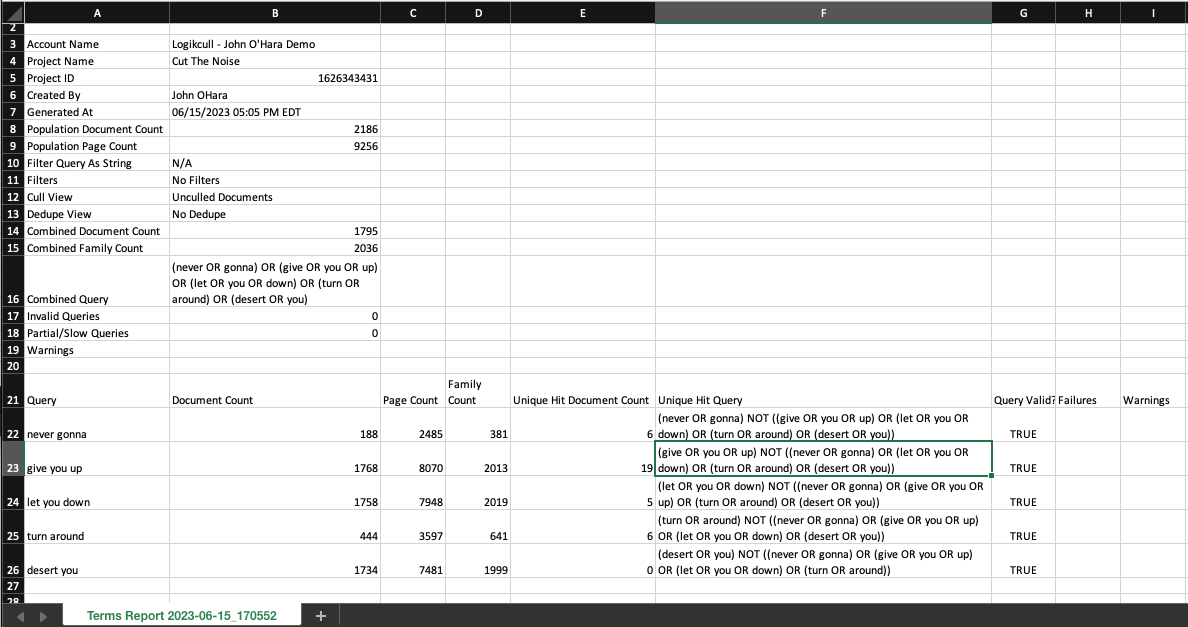Select the N/A filter query cell
The height and width of the screenshot is (627, 1188).
tap(275, 164)
